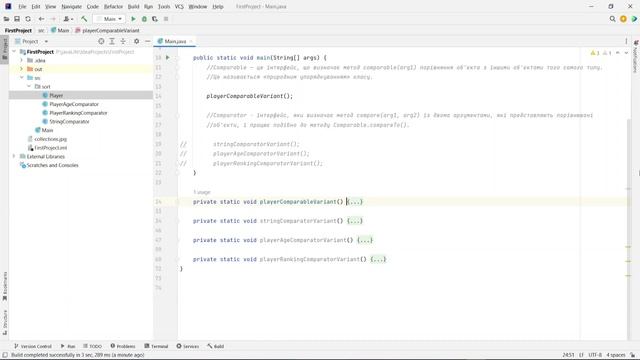Image resolution: width=640 pixels, height=360 pixels.
Task: Click the 4 spaces indent setting
Action: (x=616, y=355)
